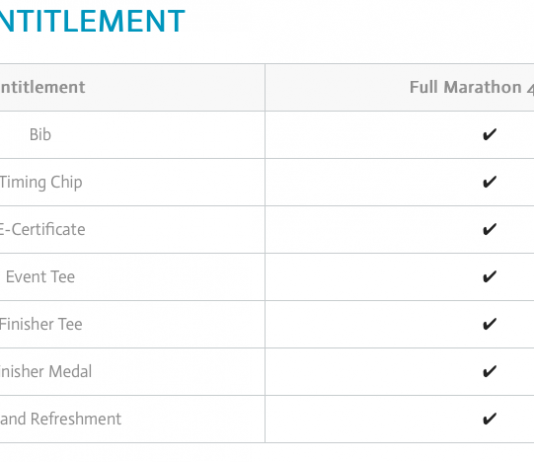This screenshot has width=534, height=462.
Task: Click the blank Full Marathon cell beside Finisher Medal
Action: [x=399, y=371]
